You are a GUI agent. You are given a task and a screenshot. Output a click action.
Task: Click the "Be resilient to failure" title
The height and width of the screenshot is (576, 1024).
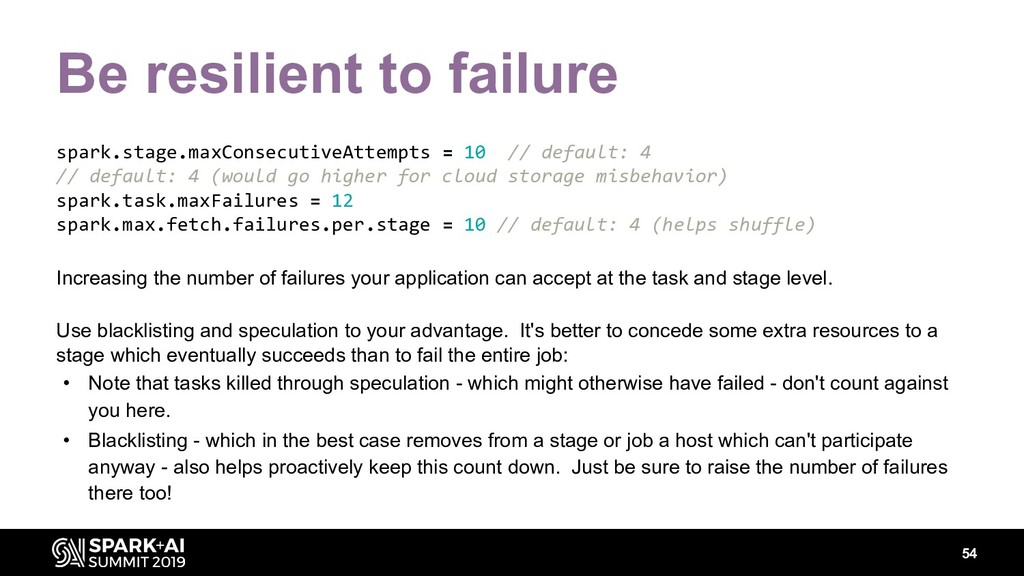[x=337, y=73]
